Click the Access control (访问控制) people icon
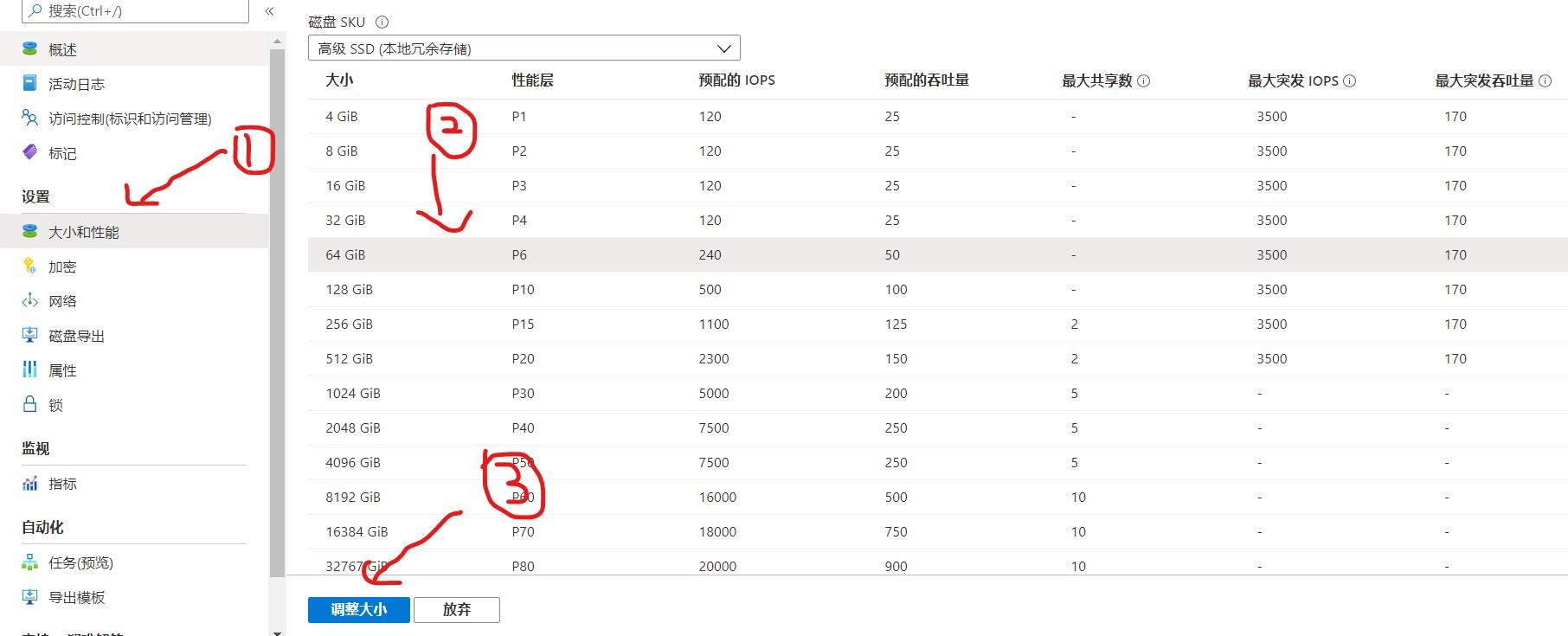 click(x=30, y=119)
